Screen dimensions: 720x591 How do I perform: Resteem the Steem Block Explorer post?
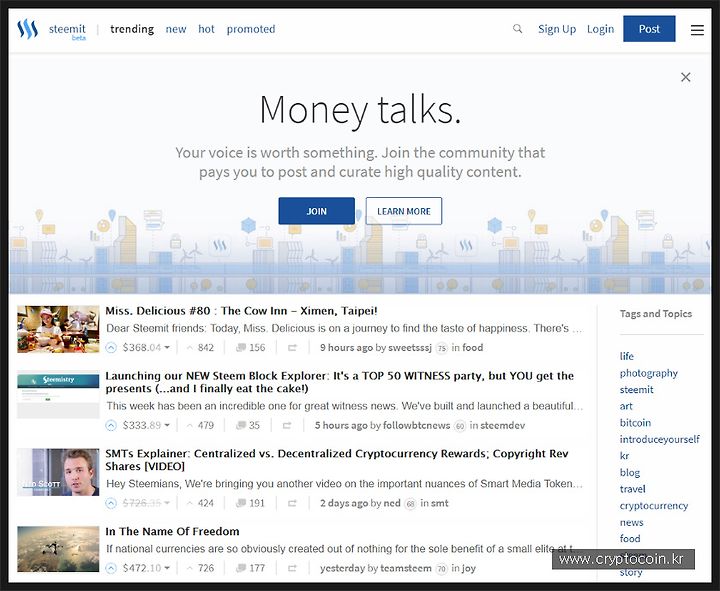(287, 426)
